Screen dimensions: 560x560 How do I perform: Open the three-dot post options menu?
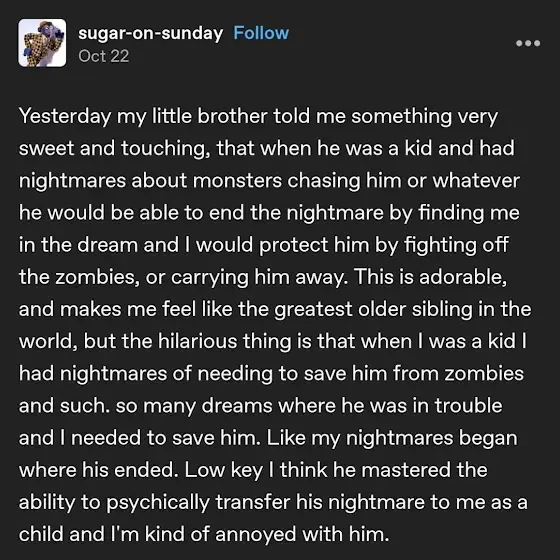click(528, 43)
